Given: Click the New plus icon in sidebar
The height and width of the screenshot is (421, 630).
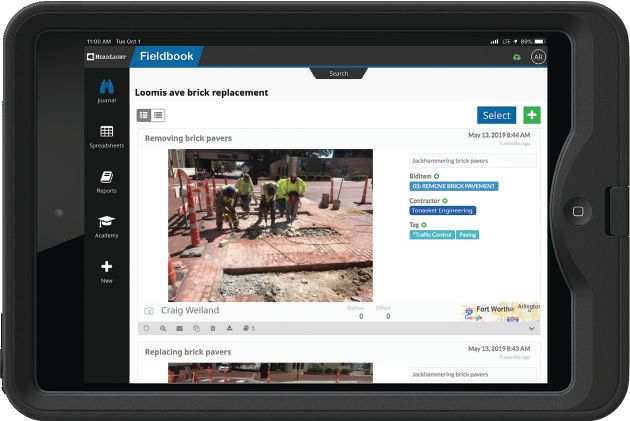Looking at the screenshot, I should tap(106, 270).
